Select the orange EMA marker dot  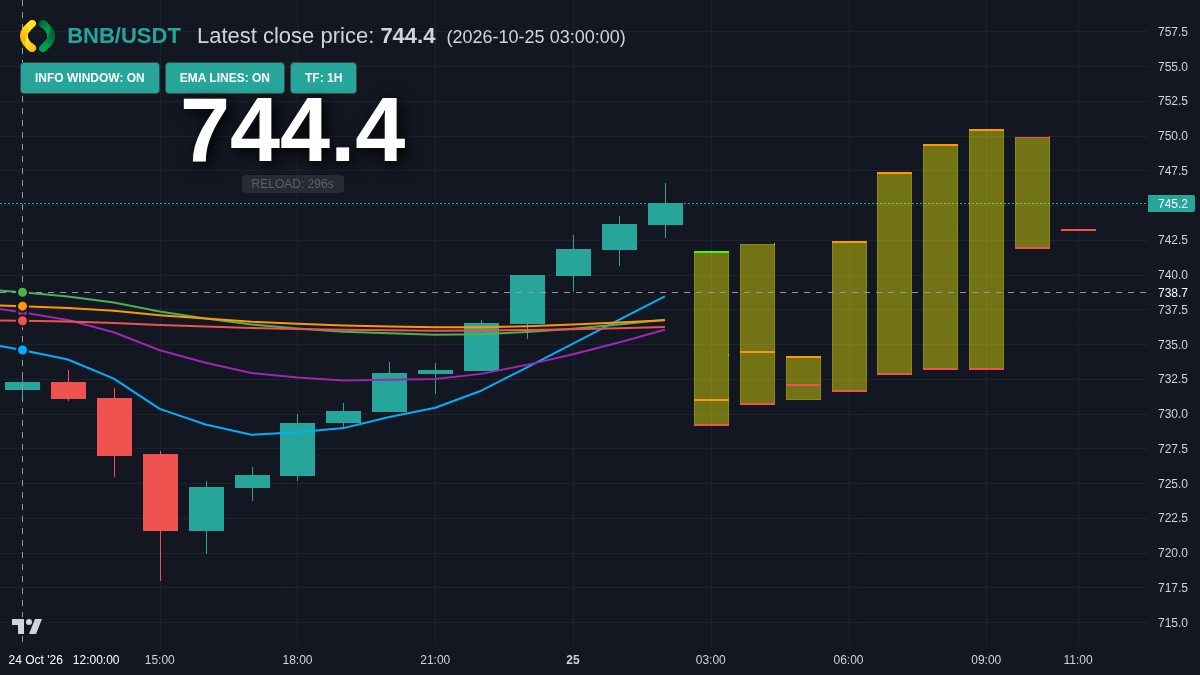pos(23,306)
